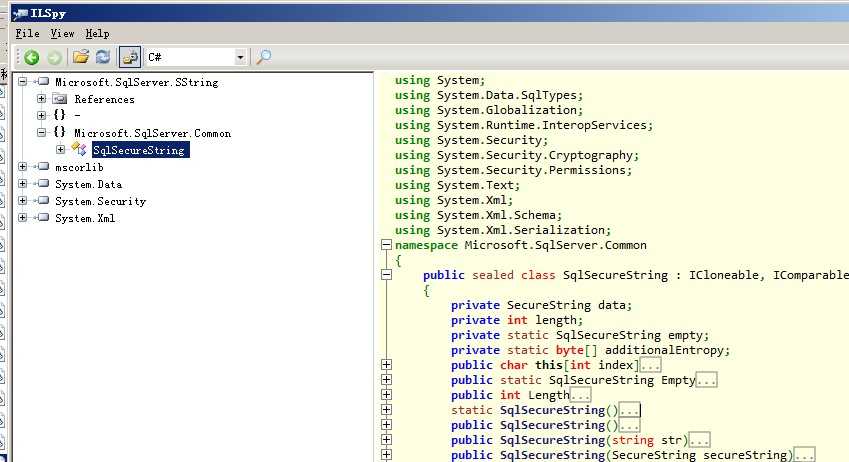Open the C# language dropdown
The image size is (849, 462).
tap(240, 57)
